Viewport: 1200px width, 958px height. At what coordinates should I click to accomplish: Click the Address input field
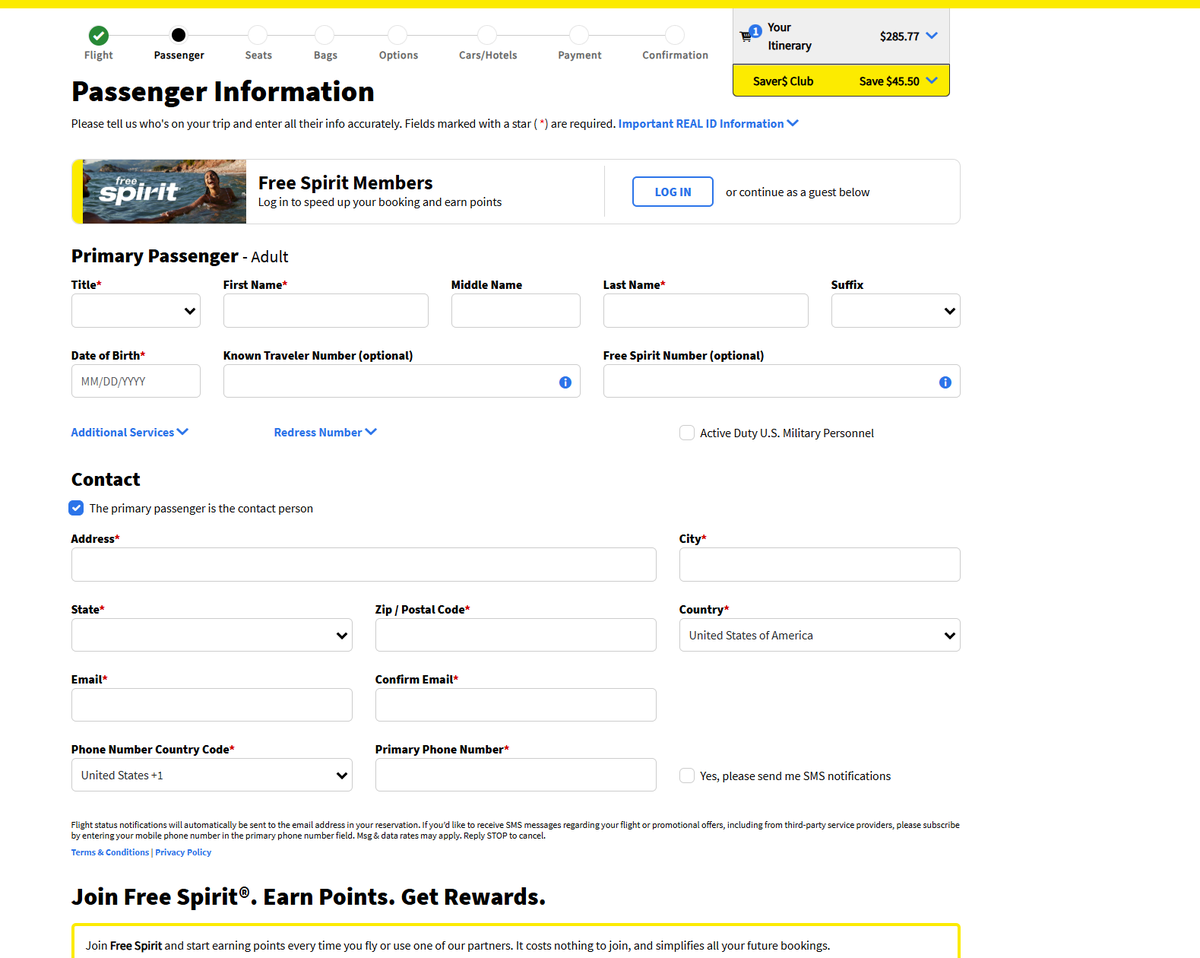364,565
